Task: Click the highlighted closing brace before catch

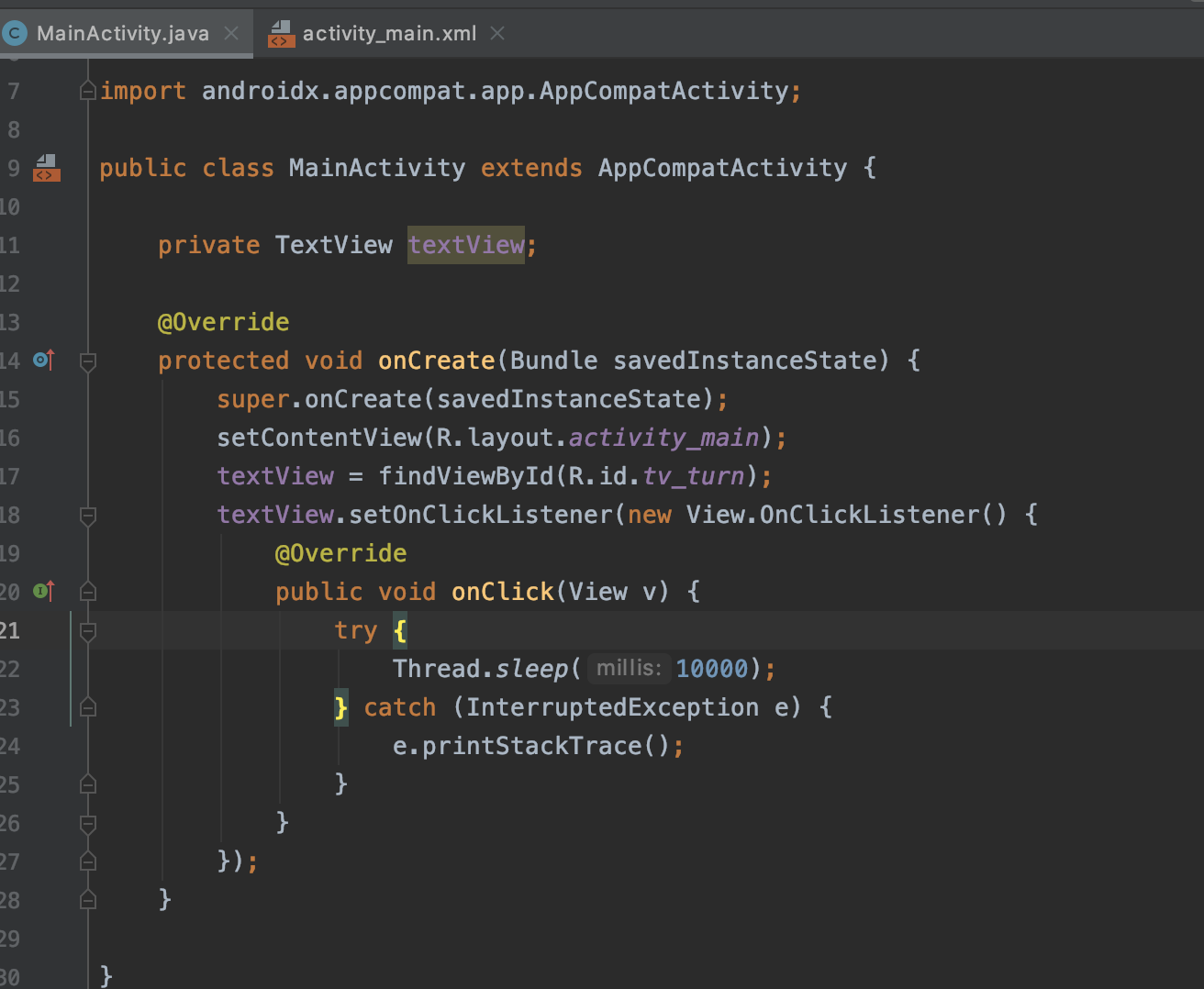Action: pos(341,707)
